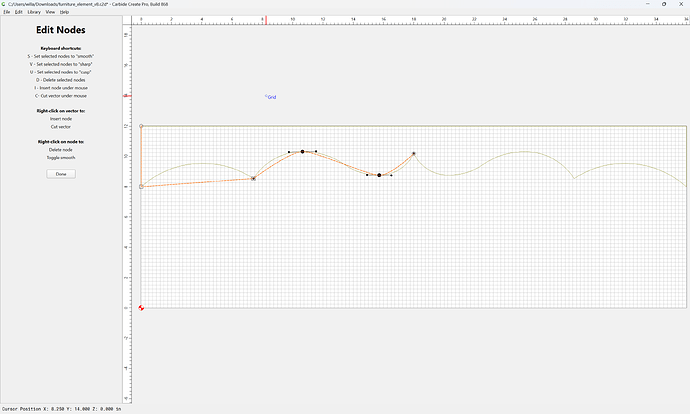This screenshot has width=690, height=414.
Task: Click the blue Grid label
Action: pos(271,97)
